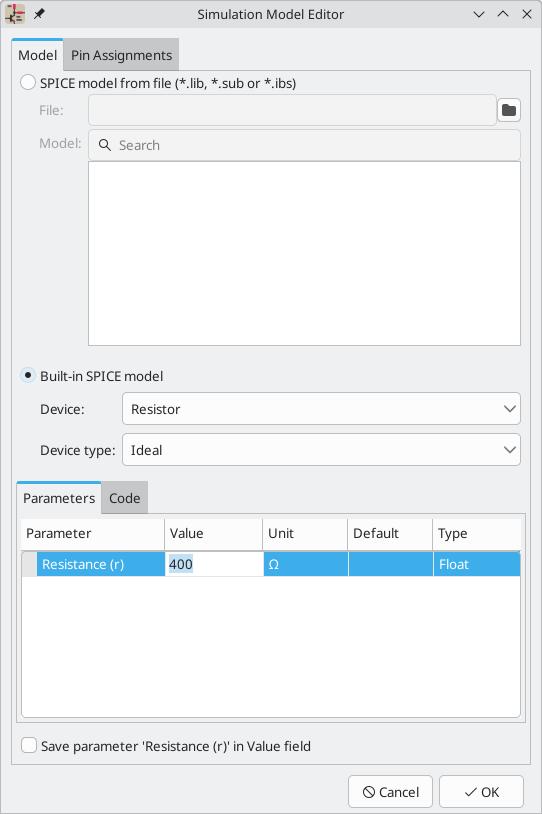The height and width of the screenshot is (814, 542).
Task: Open the Code tab
Action: coord(125,498)
